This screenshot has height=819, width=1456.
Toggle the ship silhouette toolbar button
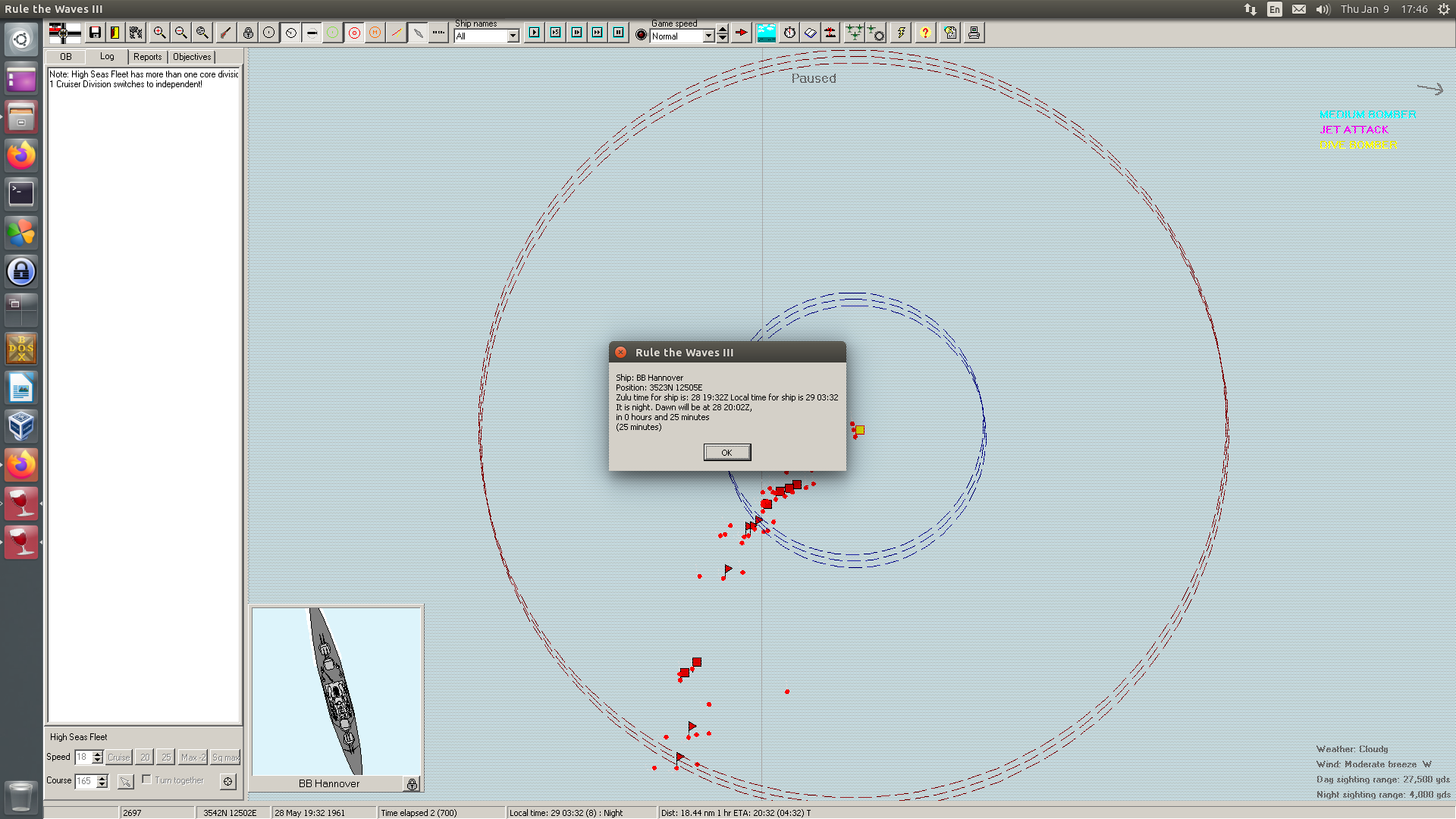[x=312, y=33]
